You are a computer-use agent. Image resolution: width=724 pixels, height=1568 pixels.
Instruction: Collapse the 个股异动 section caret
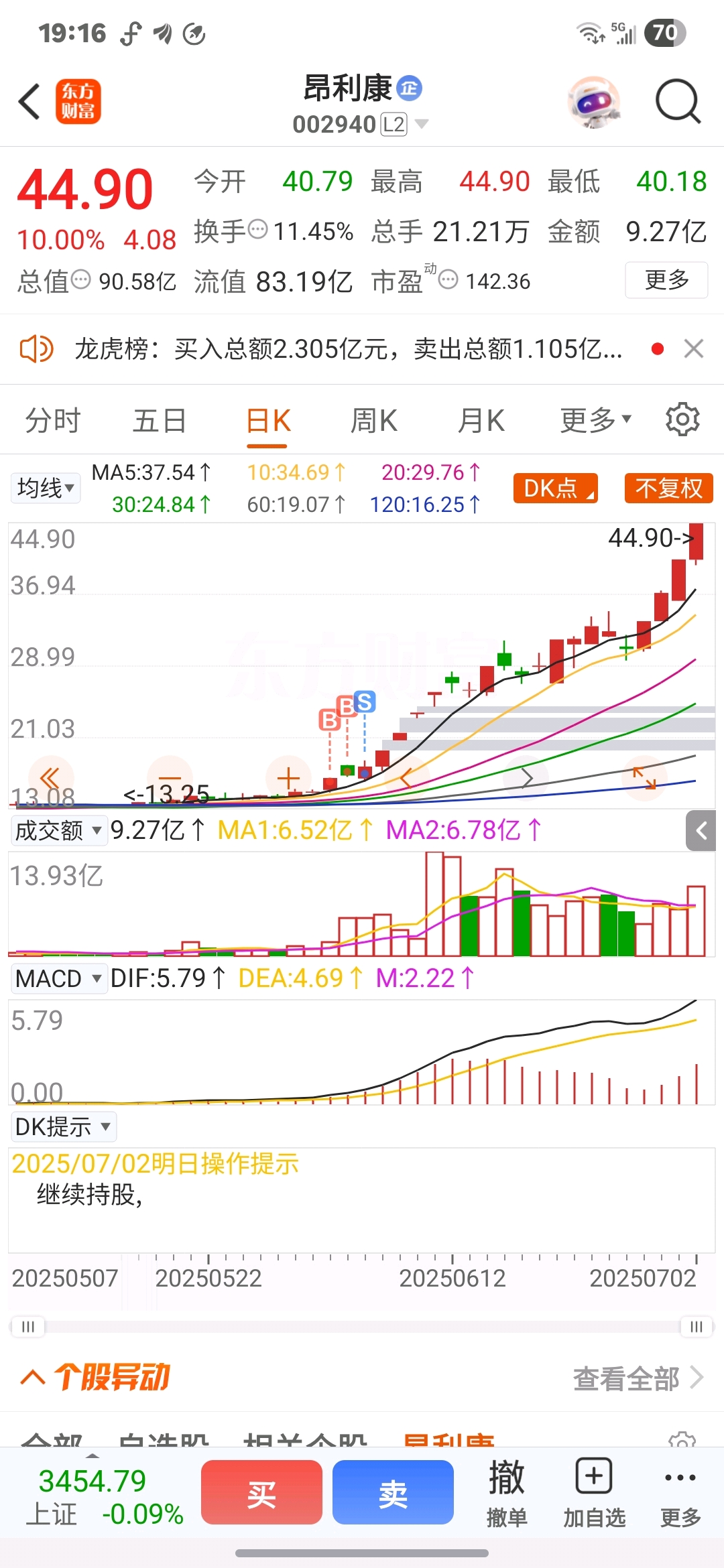pos(33,1377)
